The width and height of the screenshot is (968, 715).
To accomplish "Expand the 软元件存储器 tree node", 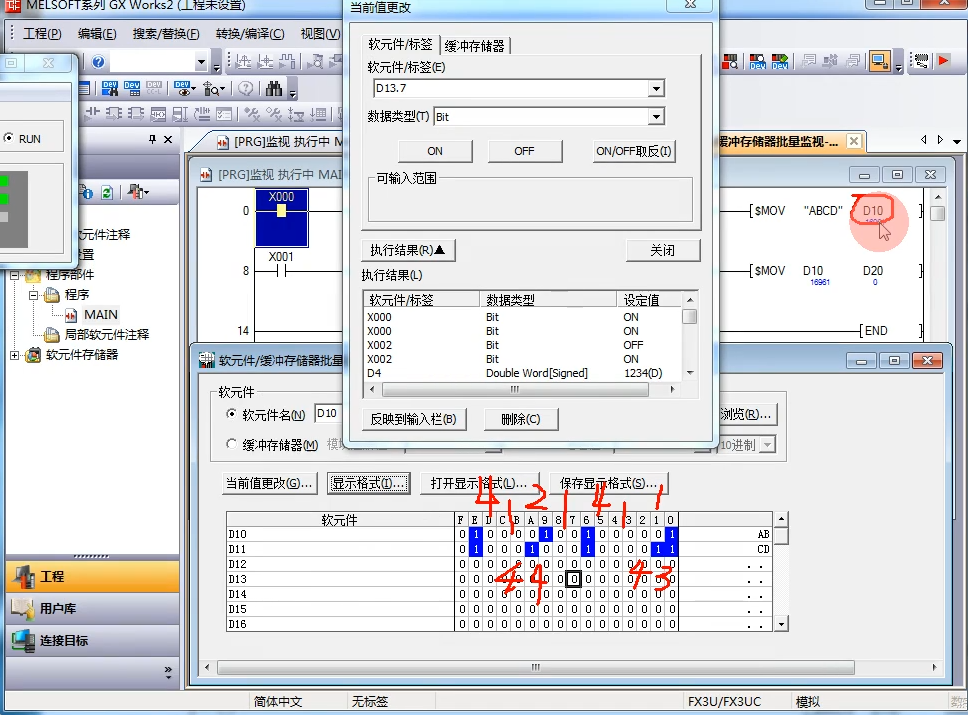I will 15,355.
